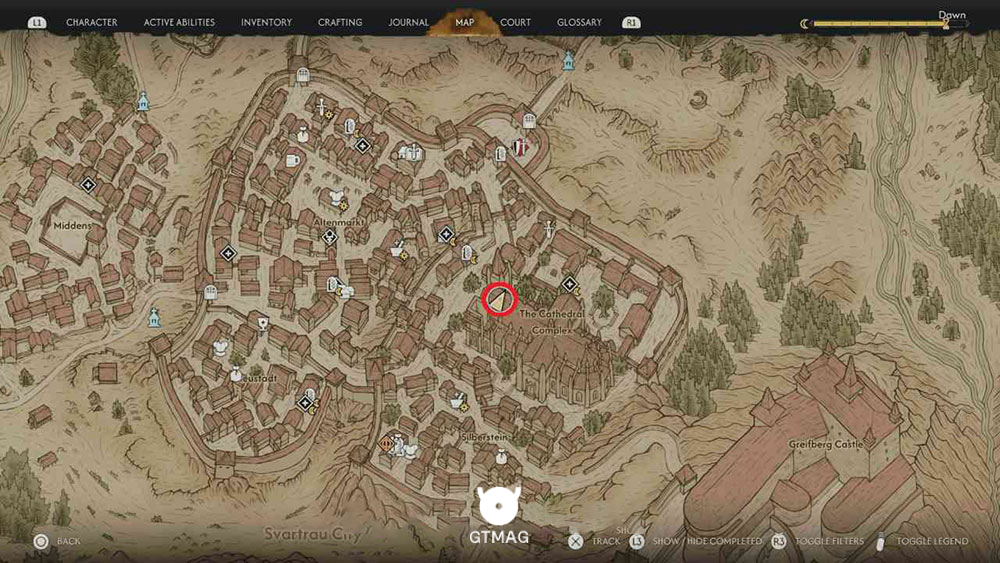
Task: Toggle the map filters
Action: tap(818, 541)
